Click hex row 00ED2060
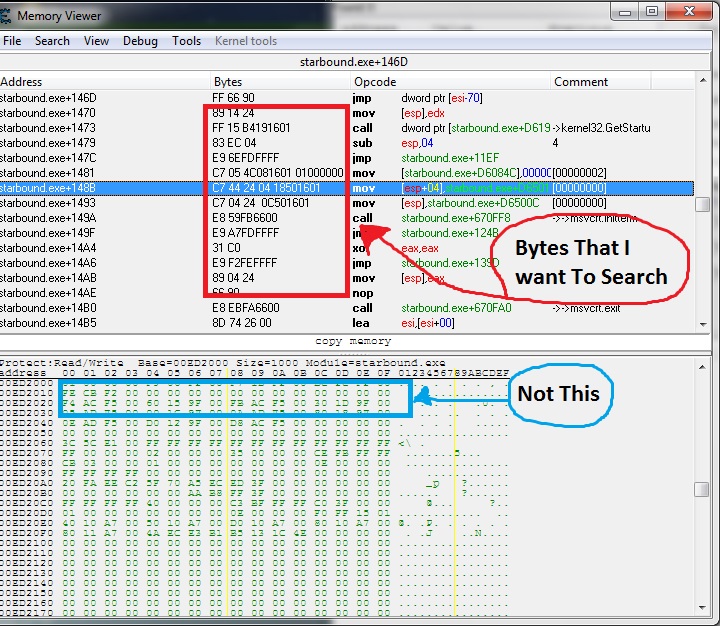The image size is (720, 626). point(254,443)
